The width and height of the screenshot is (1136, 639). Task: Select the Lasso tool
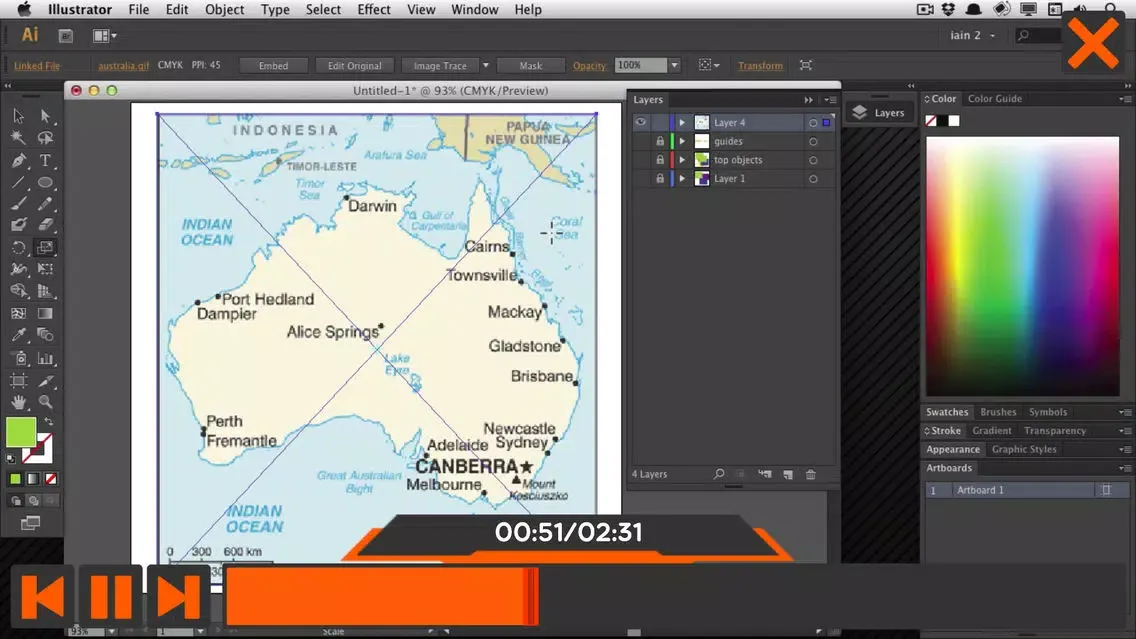[45, 138]
